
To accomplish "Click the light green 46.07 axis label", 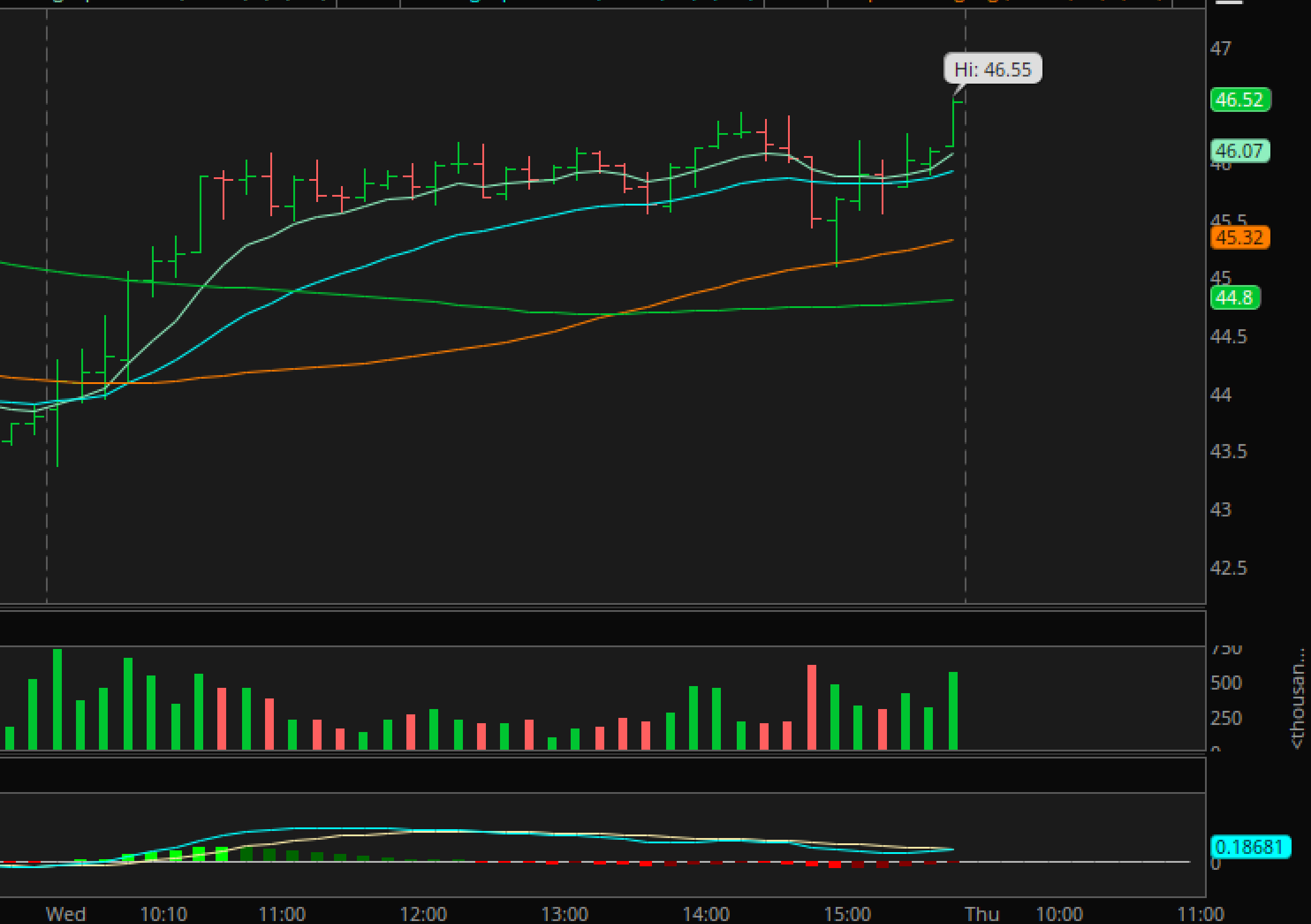I will pyautogui.click(x=1239, y=151).
